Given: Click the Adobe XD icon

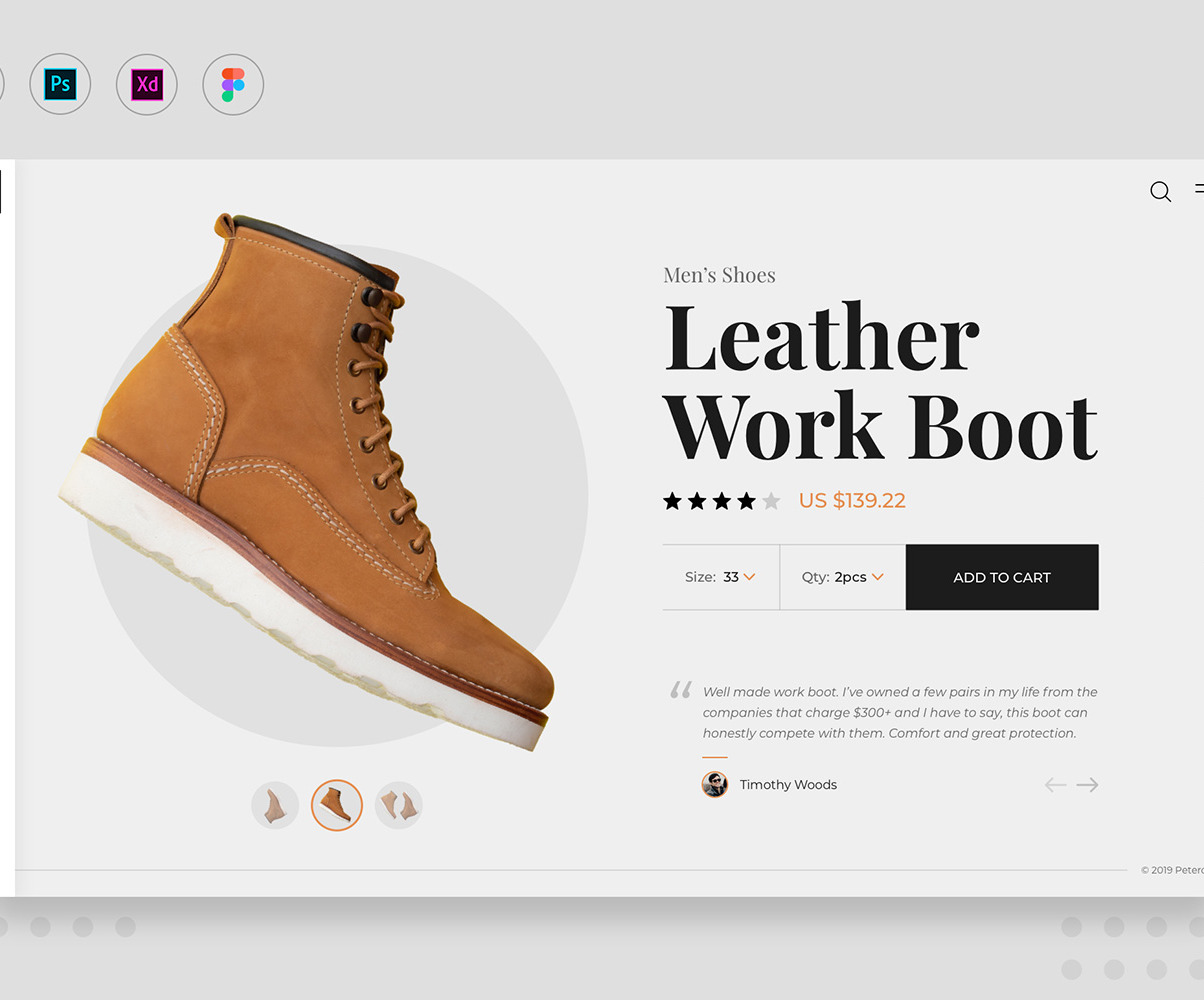Looking at the screenshot, I should click(147, 84).
